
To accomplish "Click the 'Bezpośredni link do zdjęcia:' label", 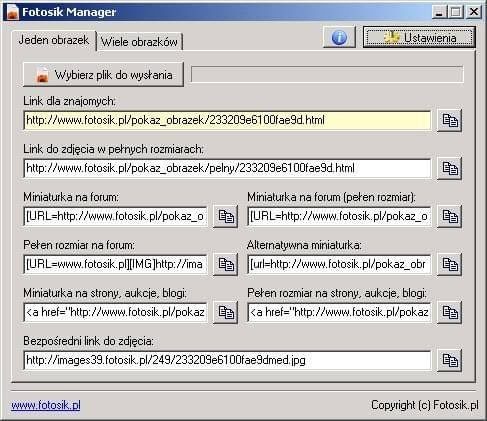I will (88, 341).
